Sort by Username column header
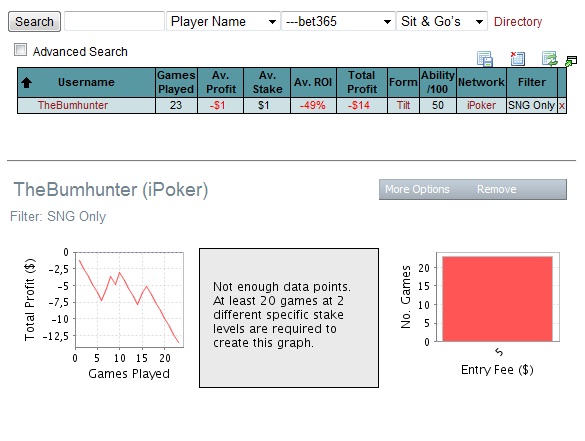 pos(86,82)
